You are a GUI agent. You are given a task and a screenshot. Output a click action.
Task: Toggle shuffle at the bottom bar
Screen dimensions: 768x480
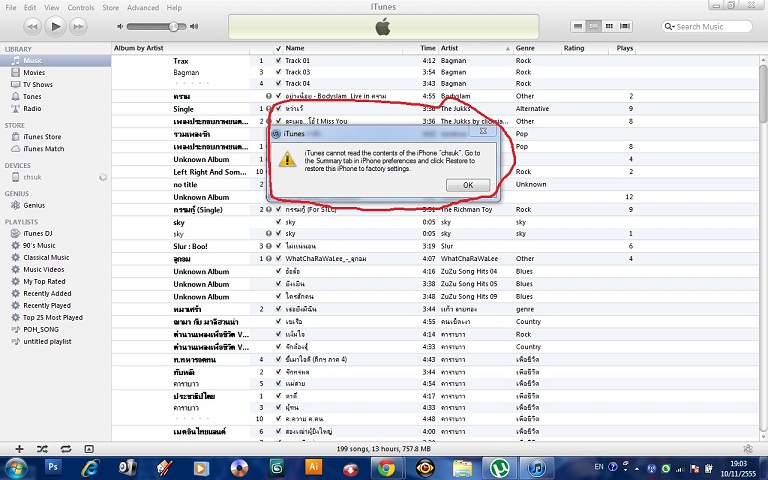[x=42, y=449]
